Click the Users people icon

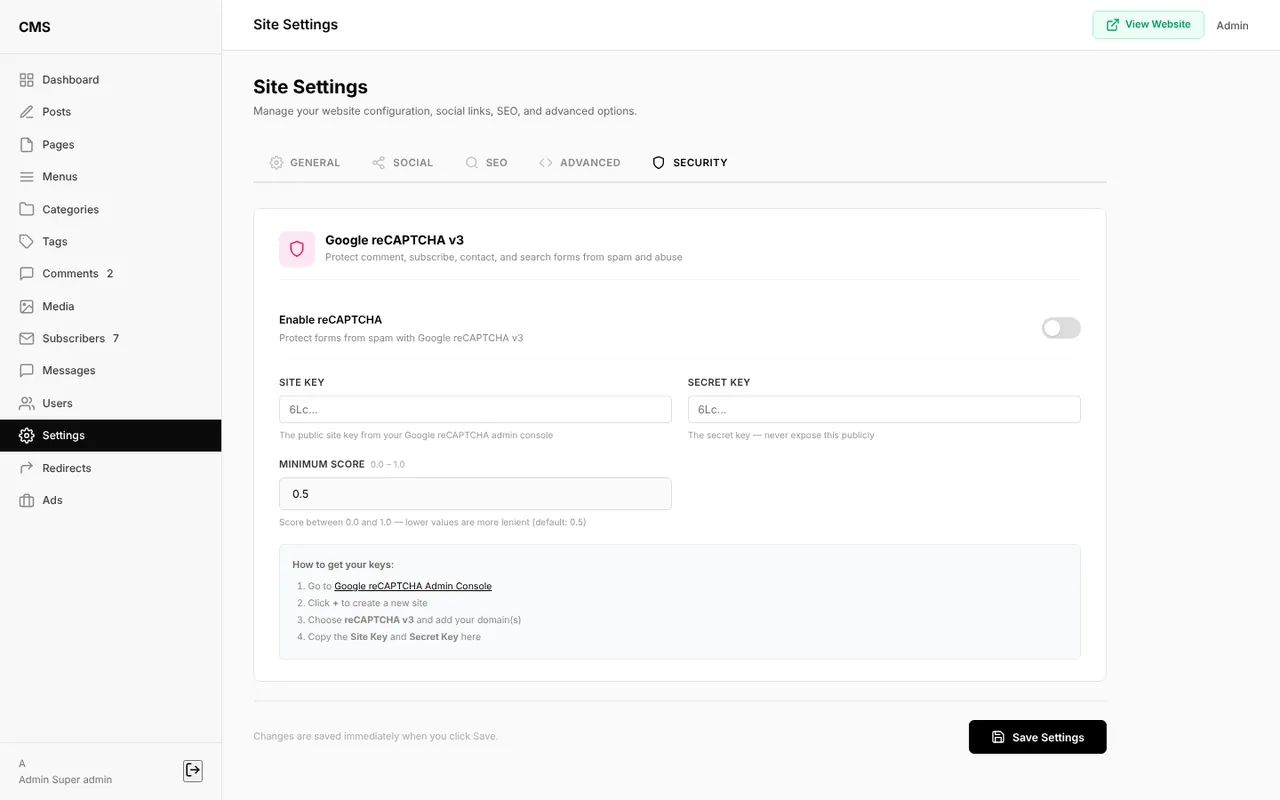click(x=27, y=403)
